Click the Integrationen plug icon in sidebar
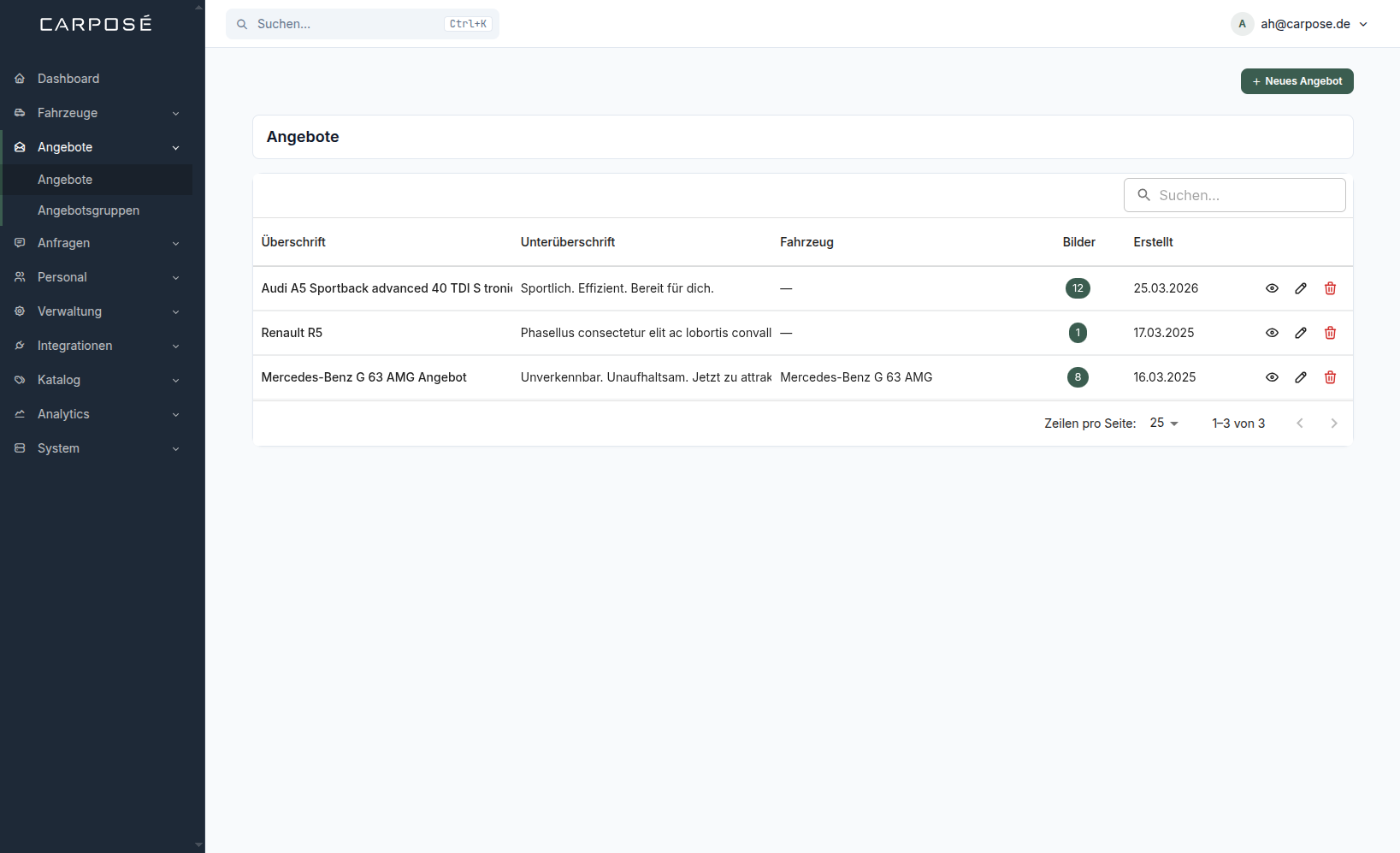The height and width of the screenshot is (853, 1400). [x=20, y=346]
